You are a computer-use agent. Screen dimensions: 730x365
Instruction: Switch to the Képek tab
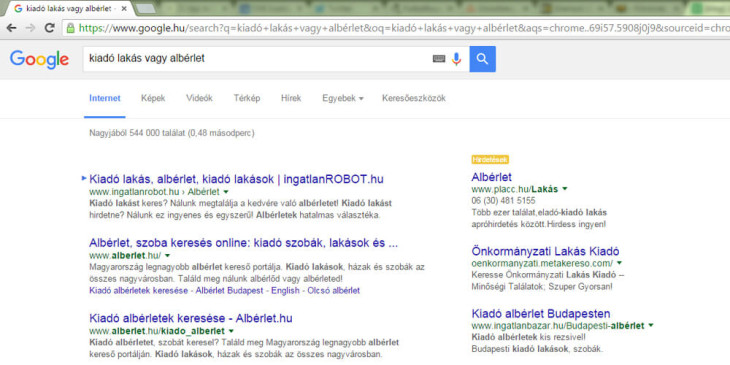point(153,98)
